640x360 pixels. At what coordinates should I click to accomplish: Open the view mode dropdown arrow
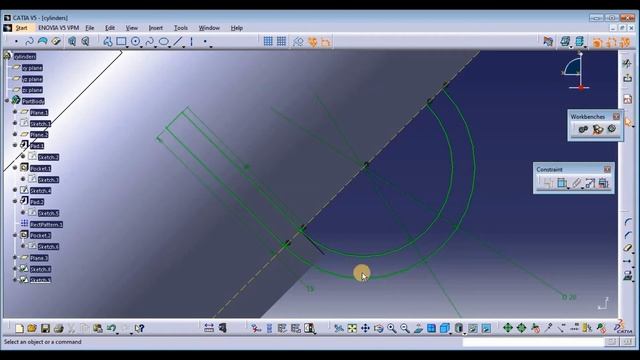coord(464,333)
